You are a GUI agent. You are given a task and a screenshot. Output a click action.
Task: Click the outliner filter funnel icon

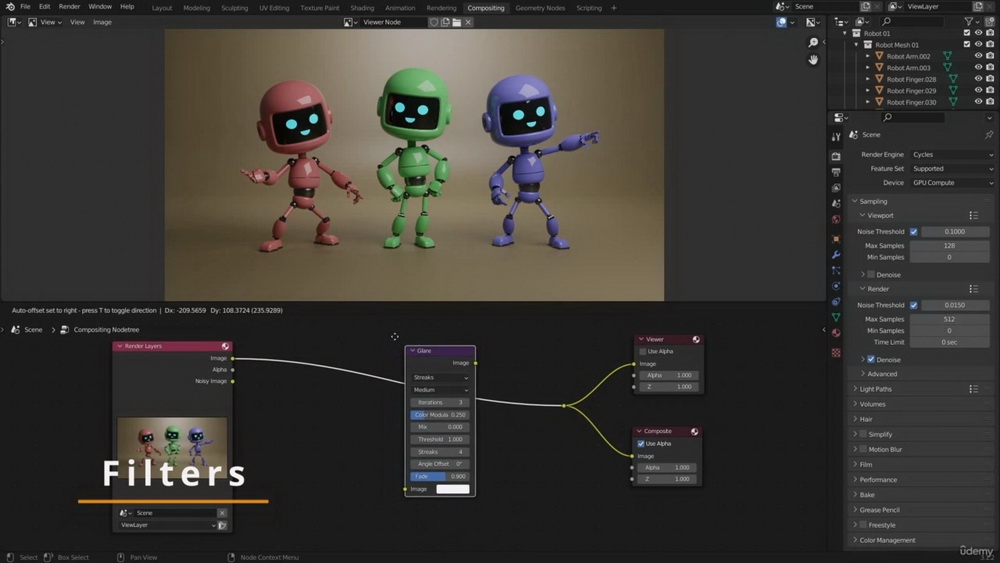point(969,22)
